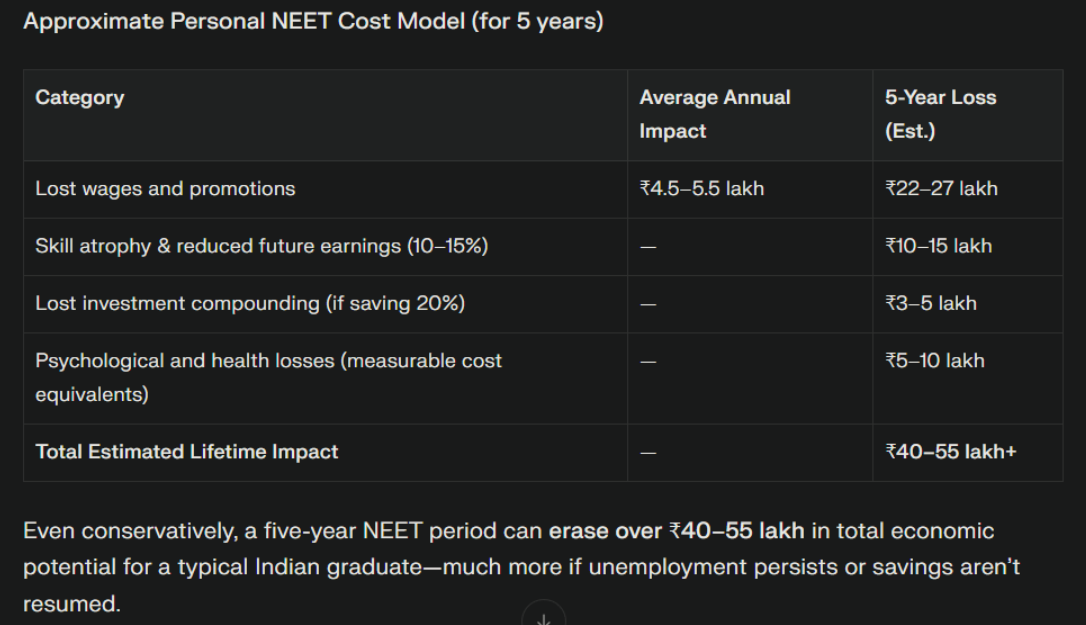Click the dash in the Total Estimated row
The image size is (1086, 625).
[648, 453]
